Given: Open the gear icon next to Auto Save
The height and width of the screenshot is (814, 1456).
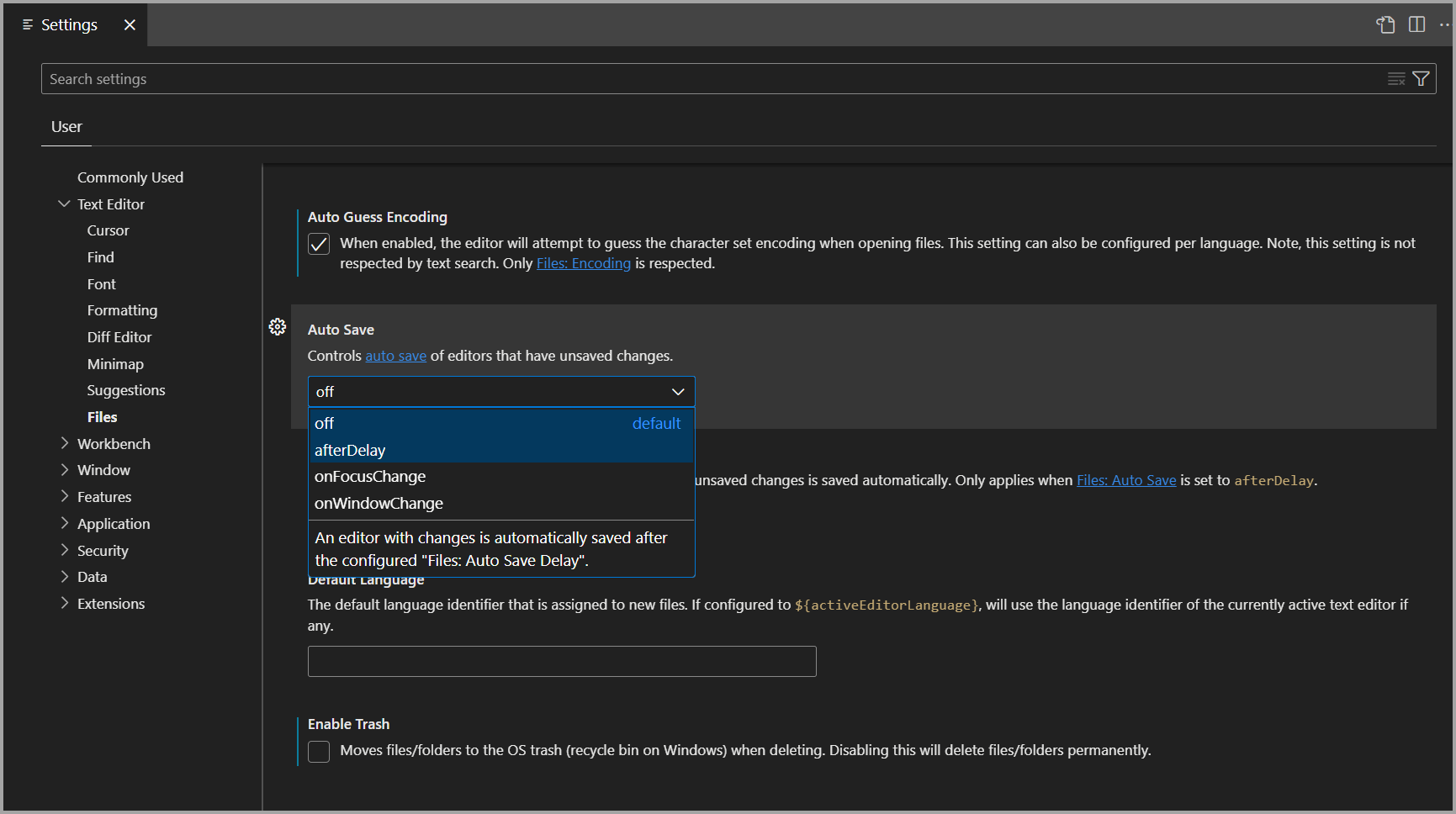Looking at the screenshot, I should (x=278, y=327).
